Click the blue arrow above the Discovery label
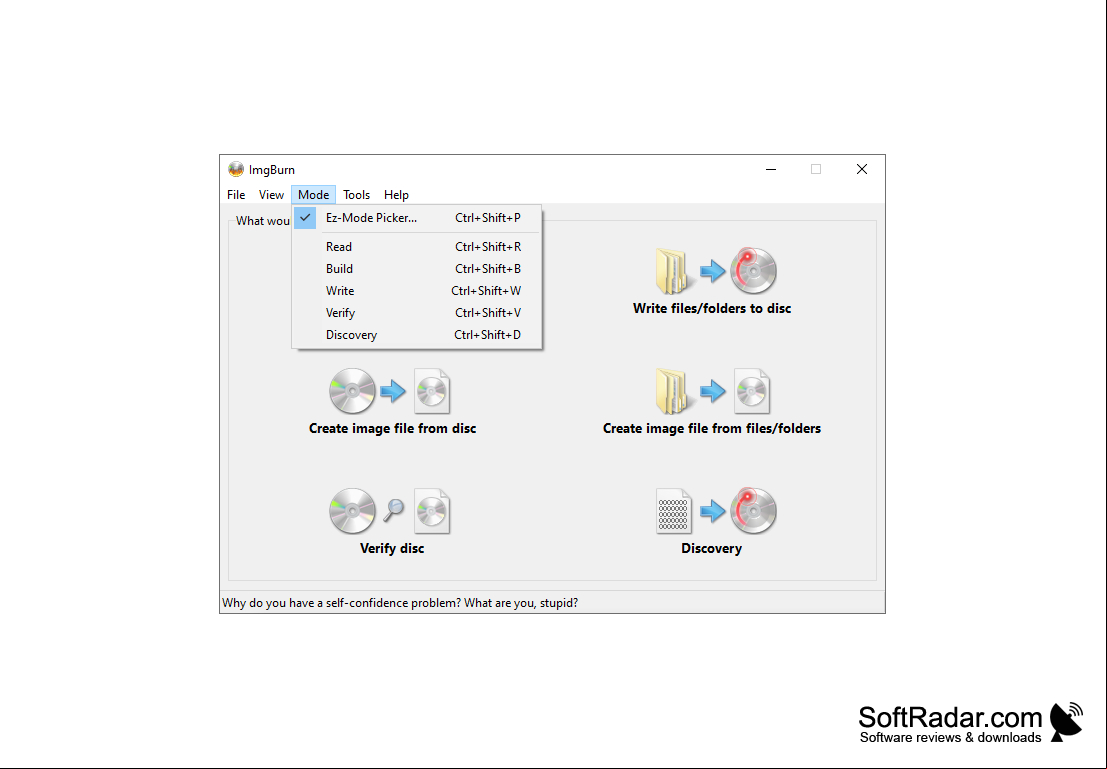The image size is (1107, 769). [x=712, y=511]
